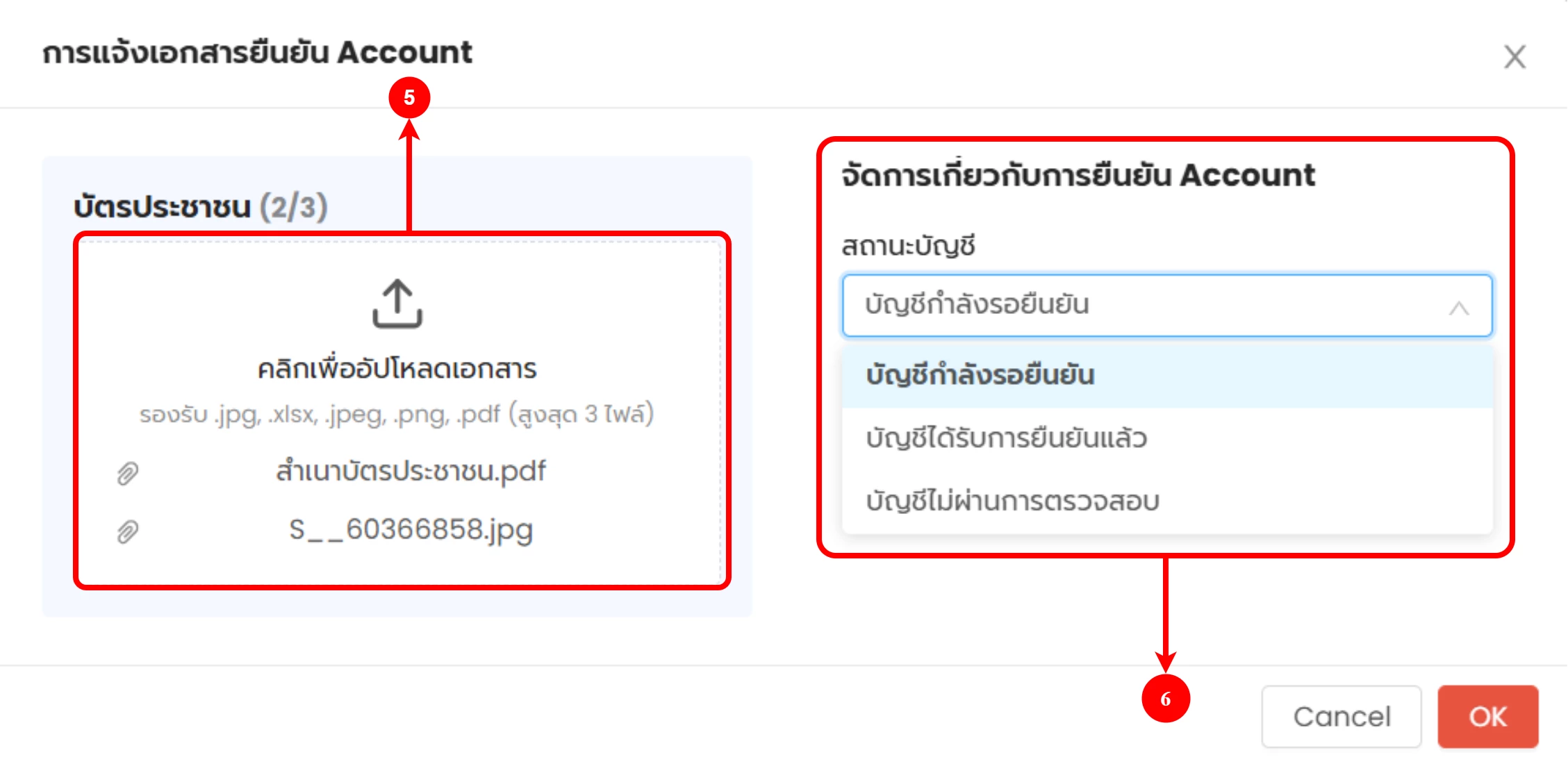
Task: Click the คลิกเพื่ออัปโหลดเอกสาร upload text
Action: tap(397, 369)
